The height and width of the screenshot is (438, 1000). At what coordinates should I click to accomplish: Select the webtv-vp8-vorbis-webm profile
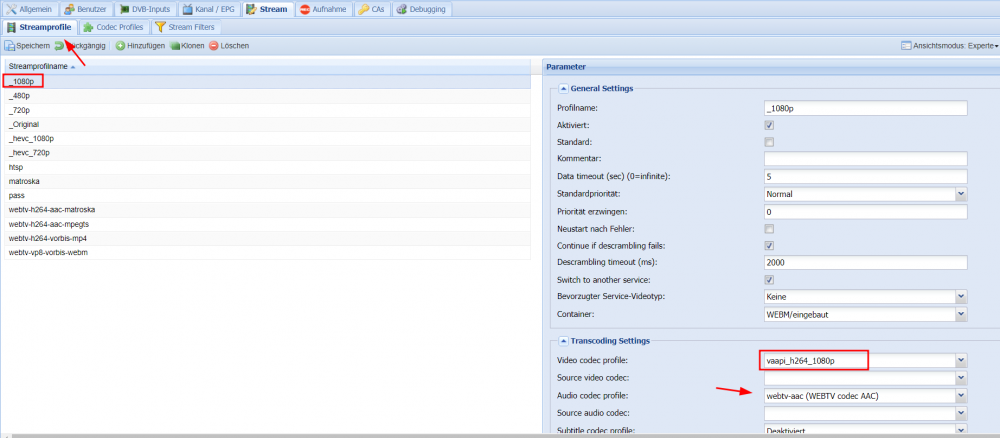pyautogui.click(x=267, y=252)
